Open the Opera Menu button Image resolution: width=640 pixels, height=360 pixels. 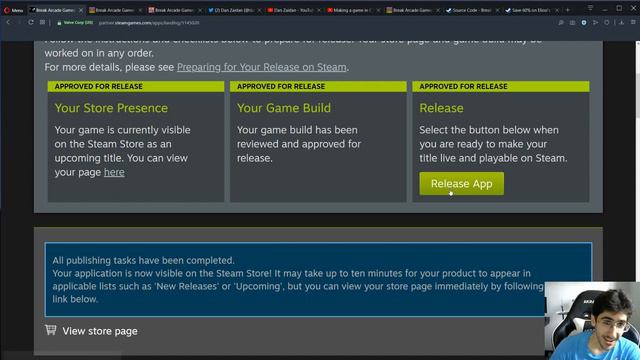tap(13, 10)
